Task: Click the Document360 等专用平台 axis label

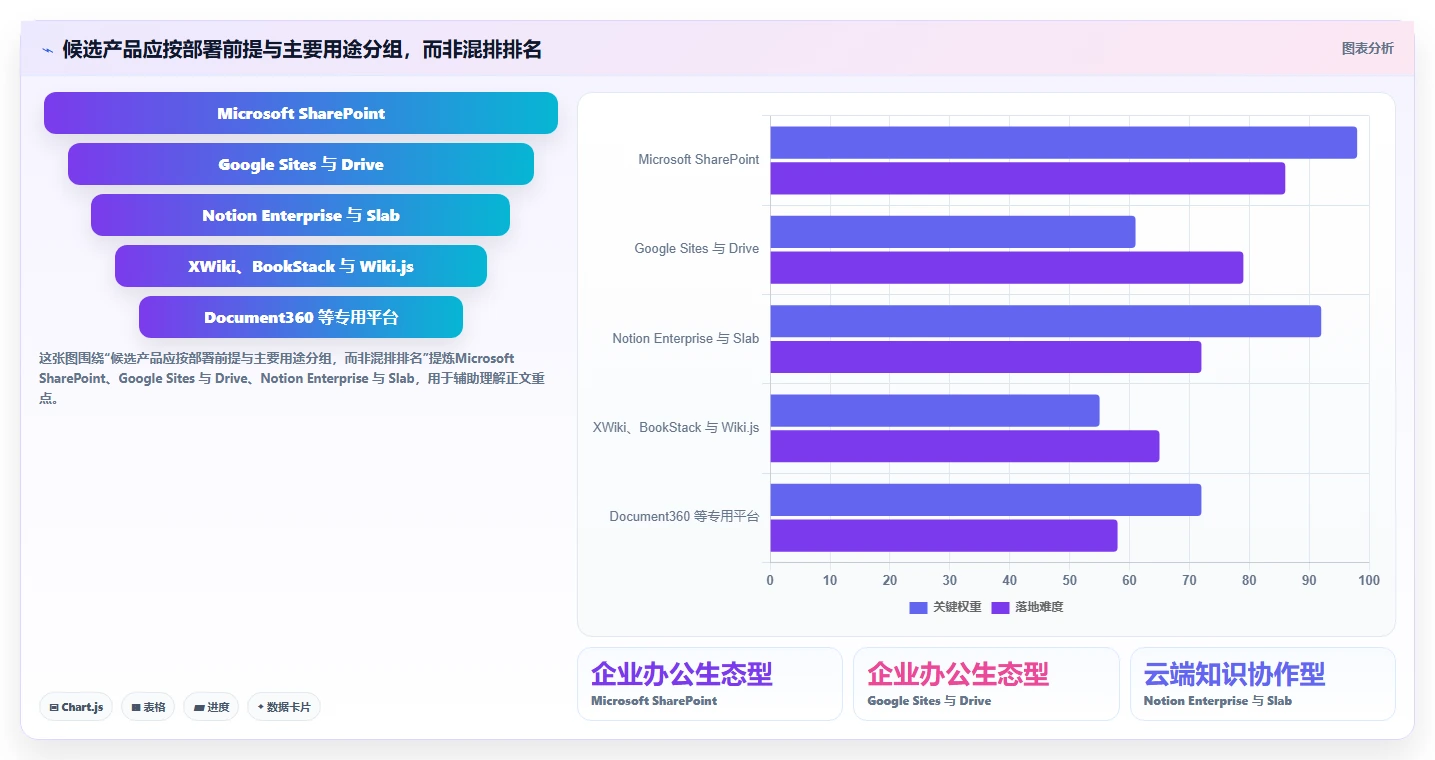Action: pos(684,516)
